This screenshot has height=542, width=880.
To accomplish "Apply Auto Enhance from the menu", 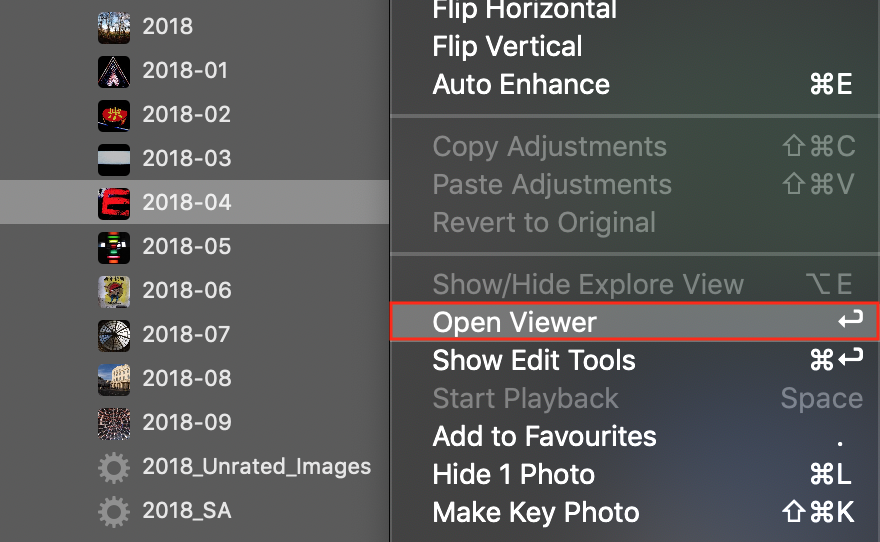I will pyautogui.click(x=521, y=84).
